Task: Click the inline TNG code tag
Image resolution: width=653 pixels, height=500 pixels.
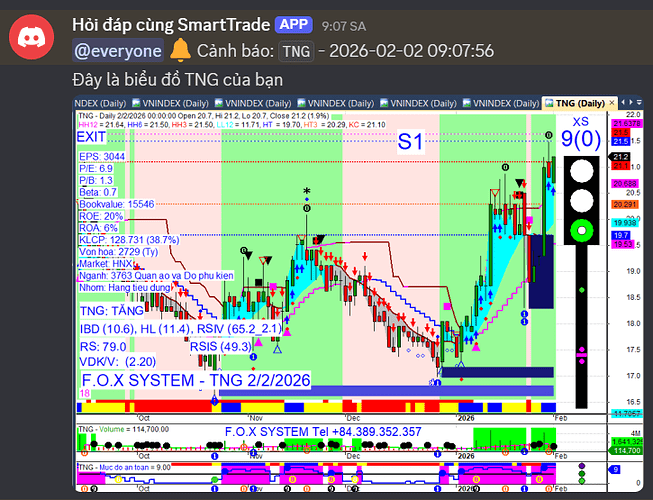Action: point(296,51)
